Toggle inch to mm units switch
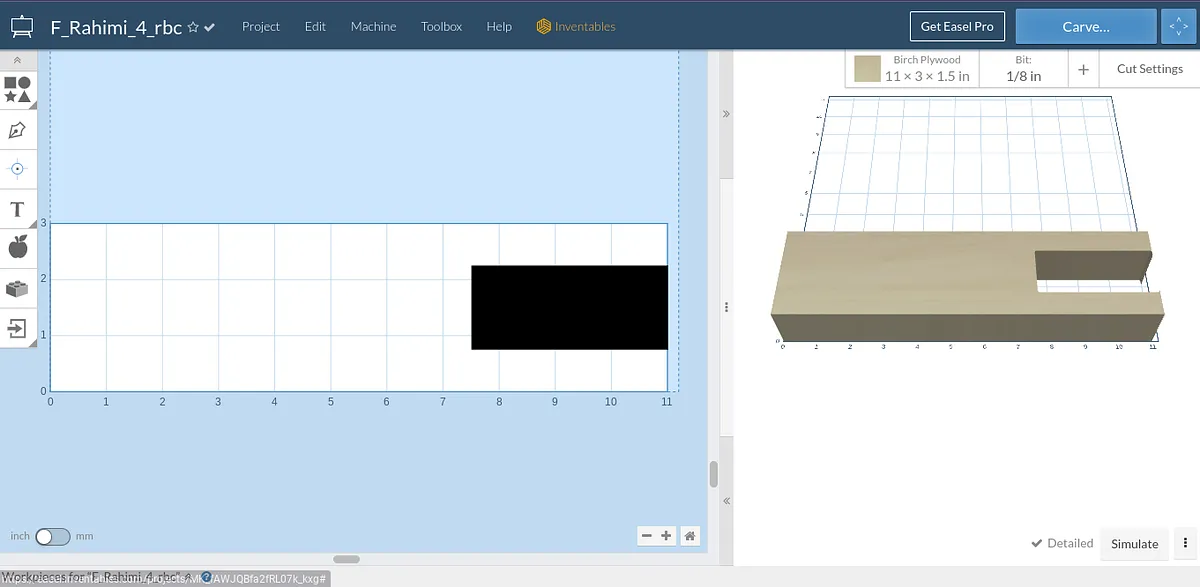 52,537
